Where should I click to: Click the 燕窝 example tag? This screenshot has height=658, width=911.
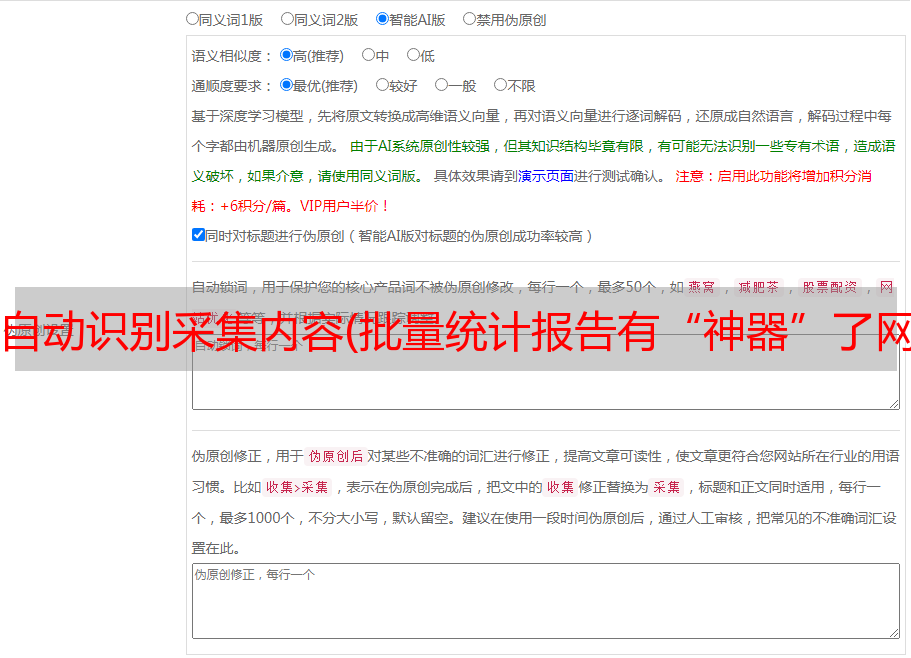point(701,287)
